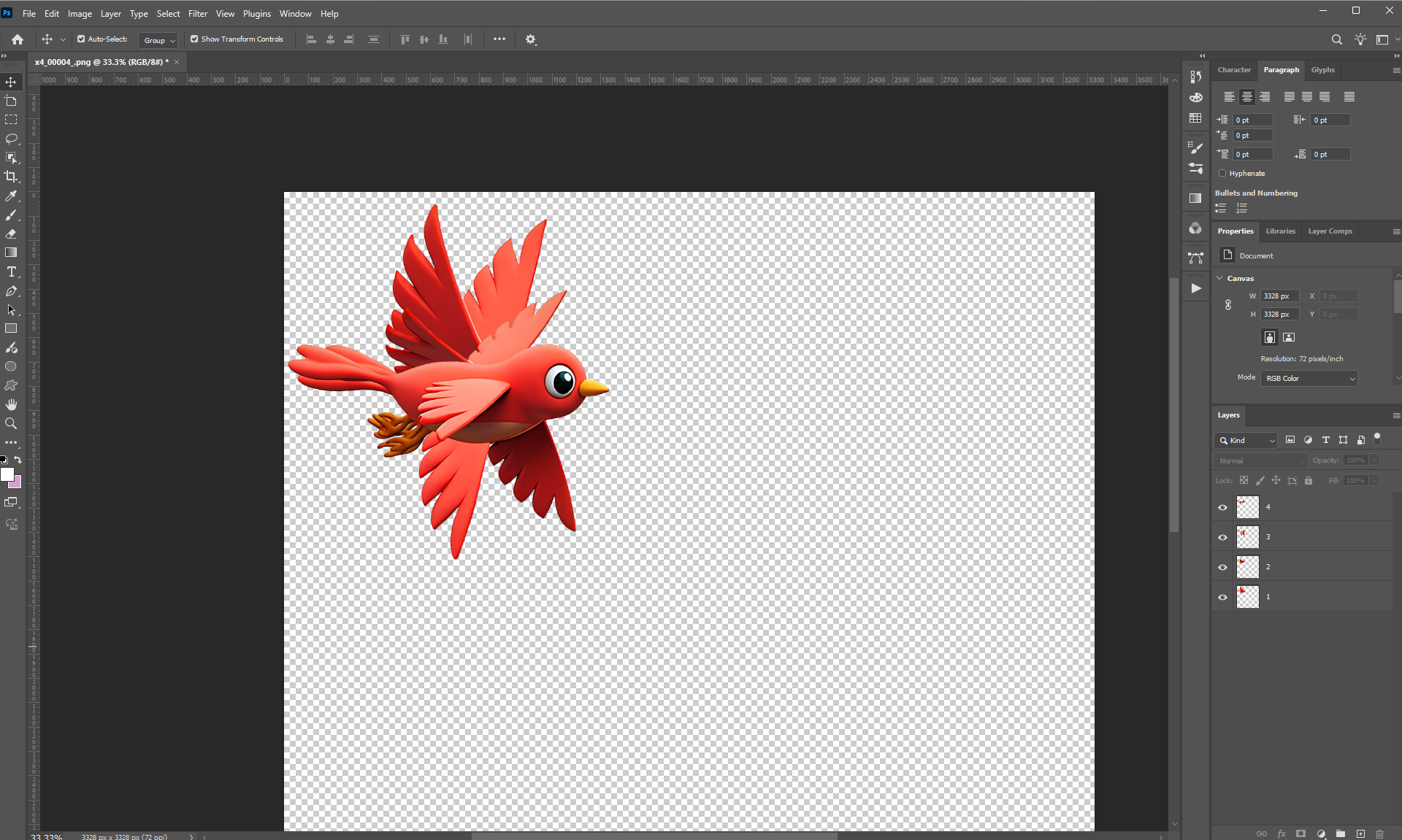Open the RGB Color mode dropdown

[1309, 378]
